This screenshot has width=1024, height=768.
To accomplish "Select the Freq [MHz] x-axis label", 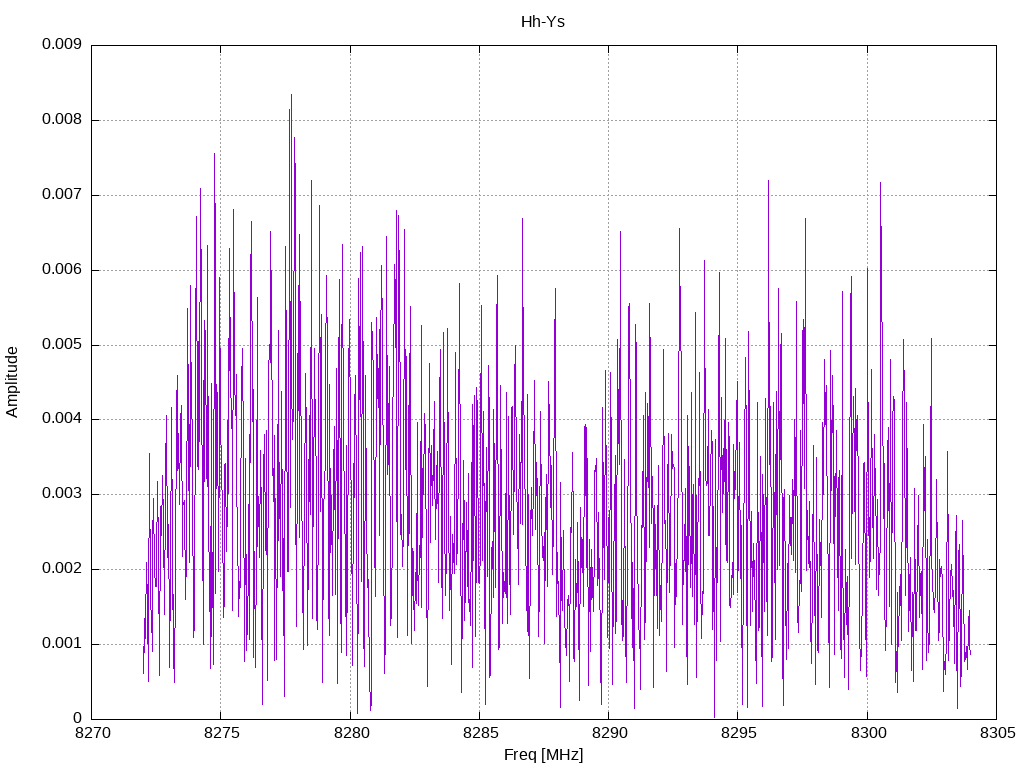I will pos(543,755).
